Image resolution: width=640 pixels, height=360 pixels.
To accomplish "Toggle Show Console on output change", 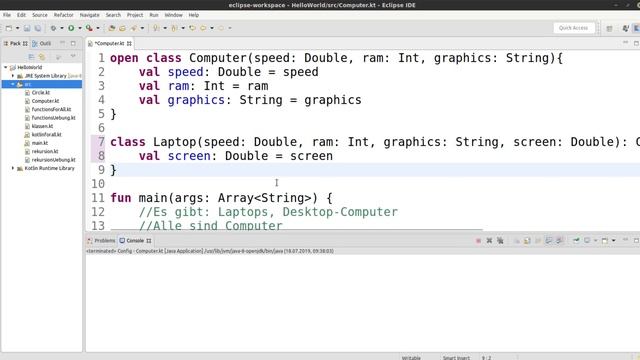I will (x=549, y=241).
